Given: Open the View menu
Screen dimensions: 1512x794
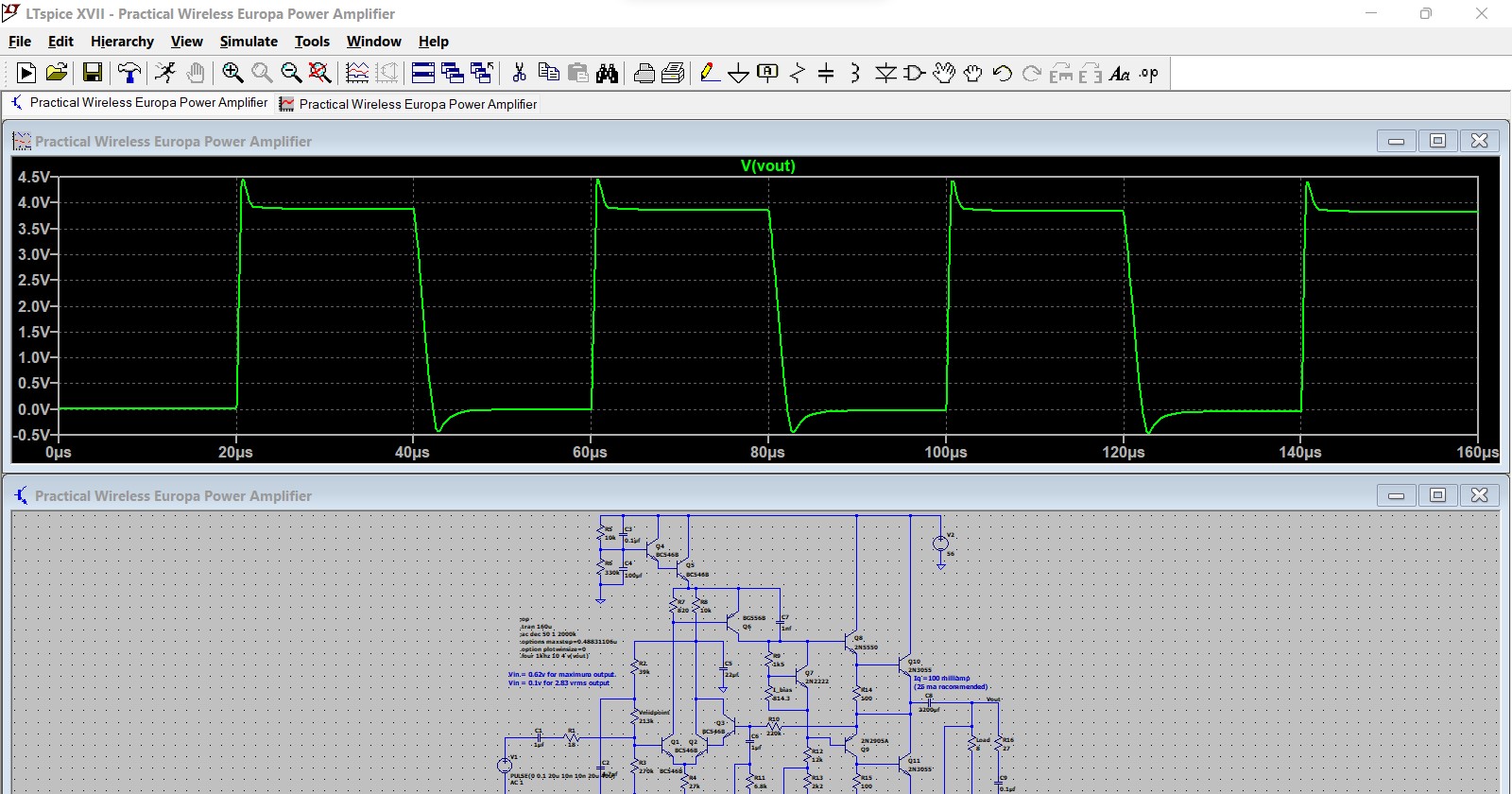Looking at the screenshot, I should point(187,42).
